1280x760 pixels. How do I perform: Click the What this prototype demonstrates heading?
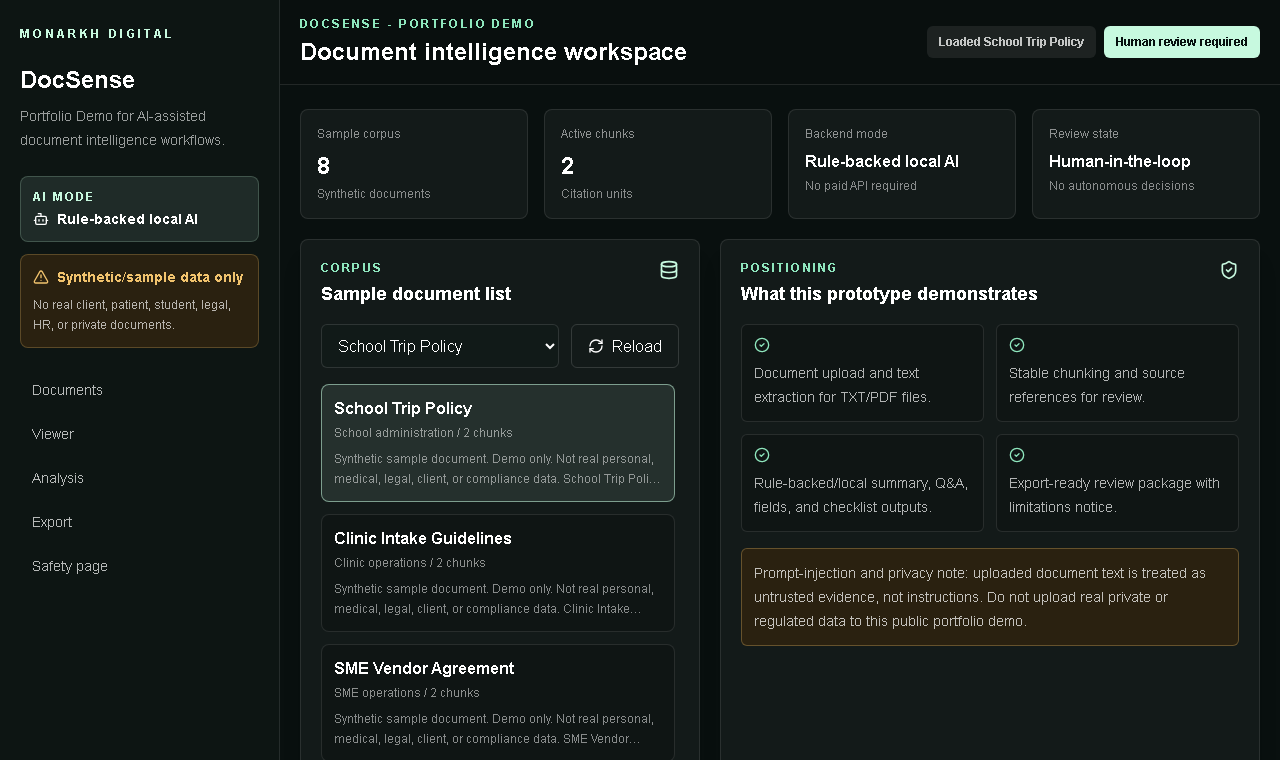point(889,294)
